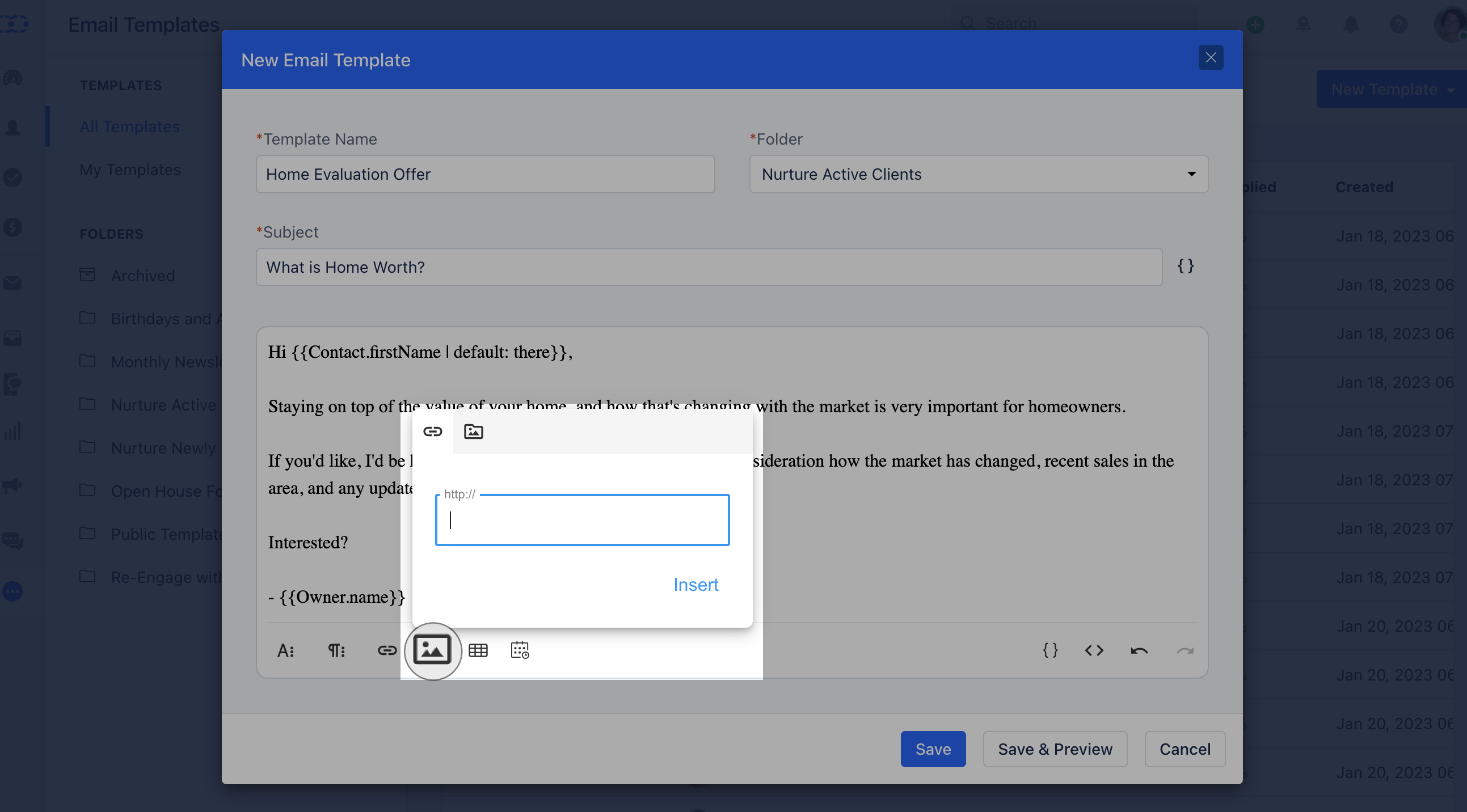1467x812 pixels.
Task: Click Save & Preview button
Action: coord(1055,749)
